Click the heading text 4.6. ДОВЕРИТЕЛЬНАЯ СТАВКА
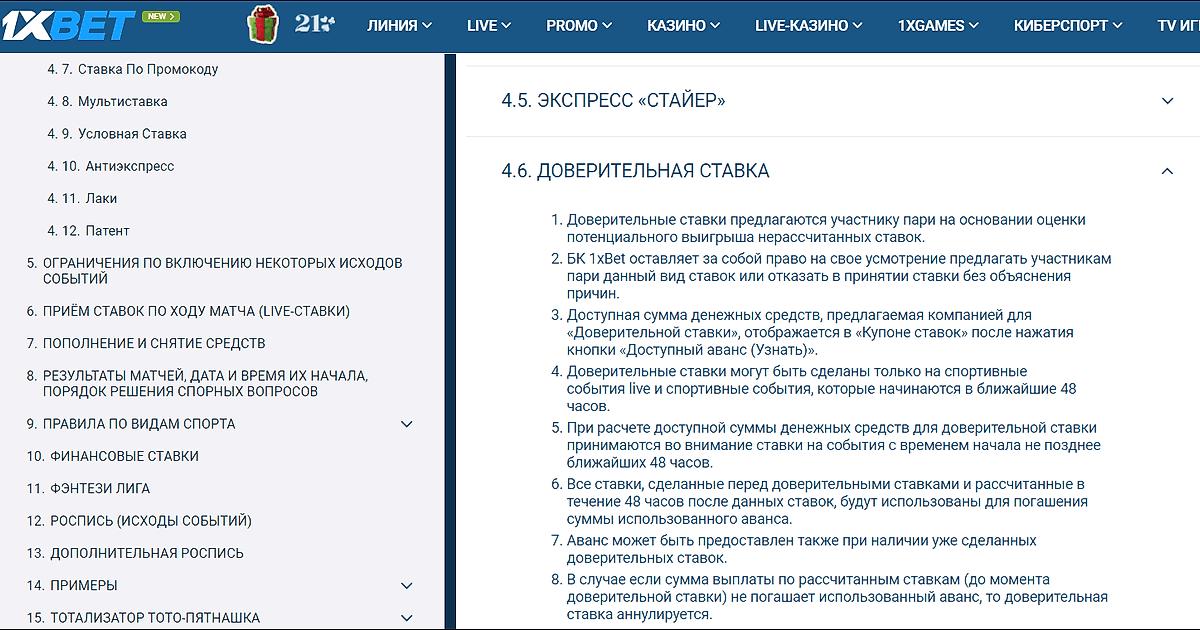 tap(635, 171)
